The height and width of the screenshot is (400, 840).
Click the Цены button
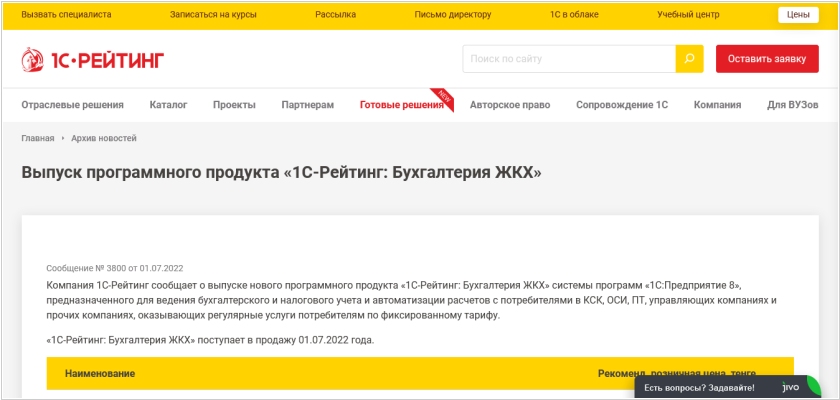(798, 15)
